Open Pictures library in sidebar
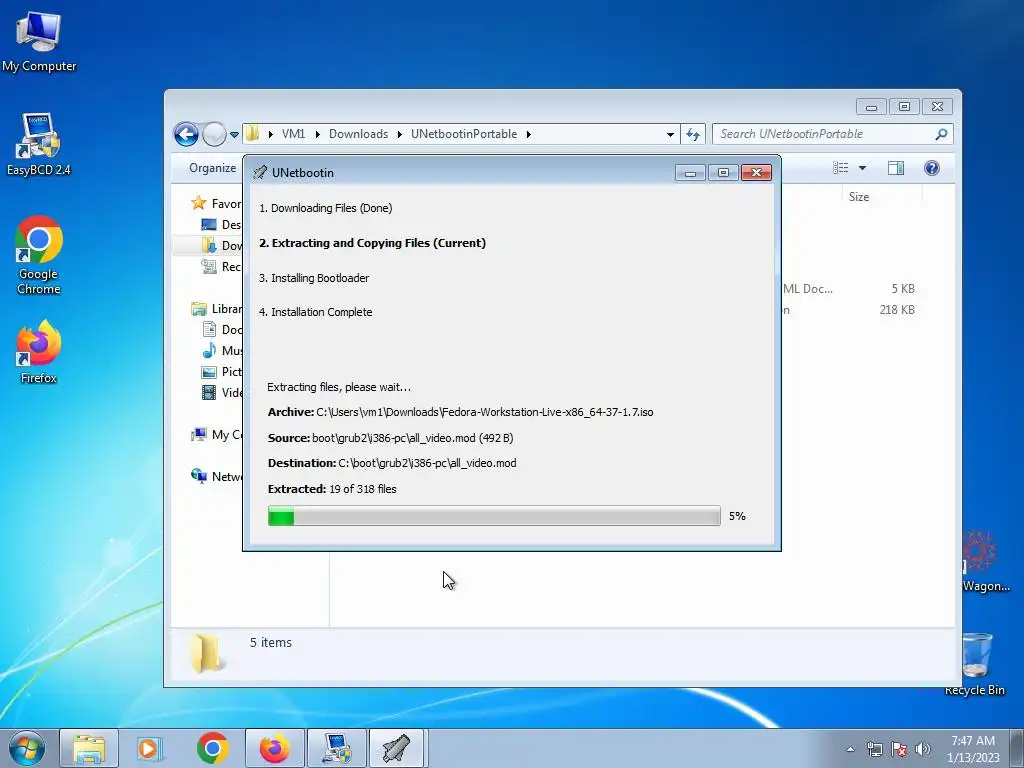 pyautogui.click(x=222, y=372)
